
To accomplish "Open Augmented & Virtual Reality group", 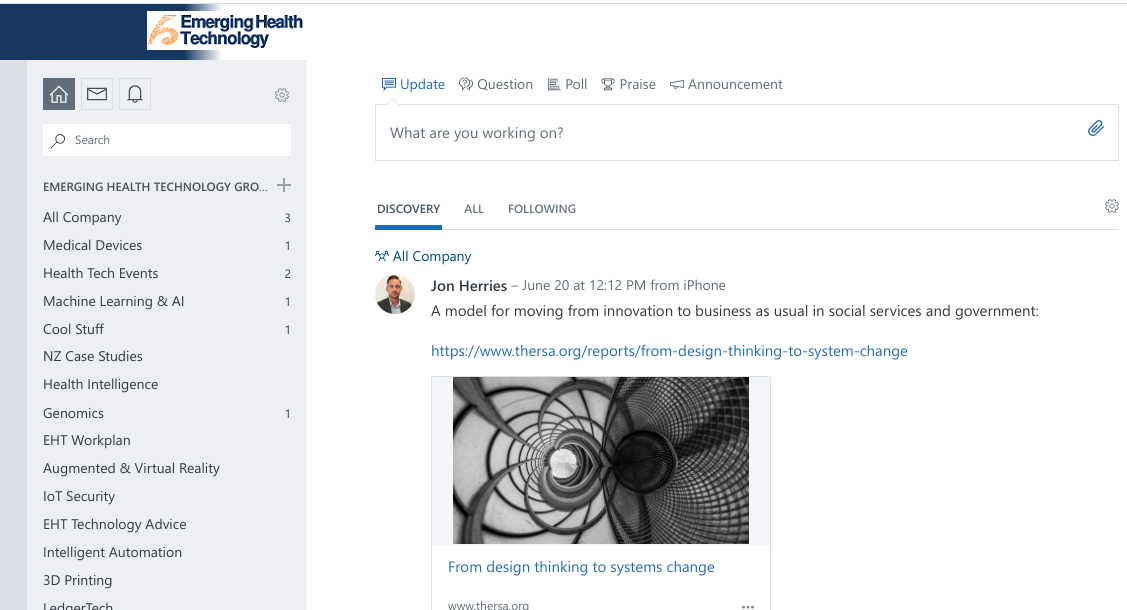I will [132, 468].
